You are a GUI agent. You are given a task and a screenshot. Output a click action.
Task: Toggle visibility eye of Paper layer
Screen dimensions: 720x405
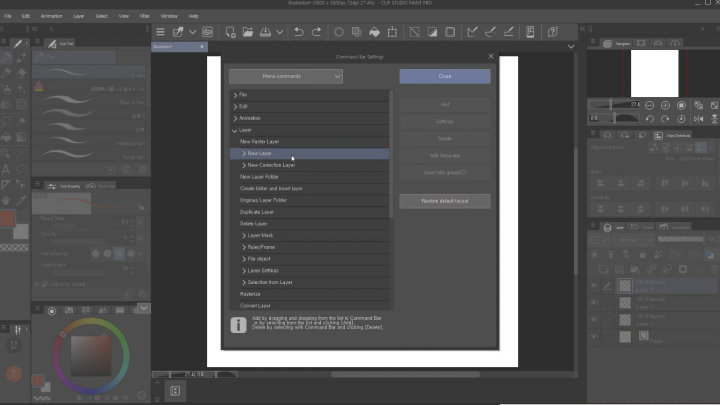[594, 337]
